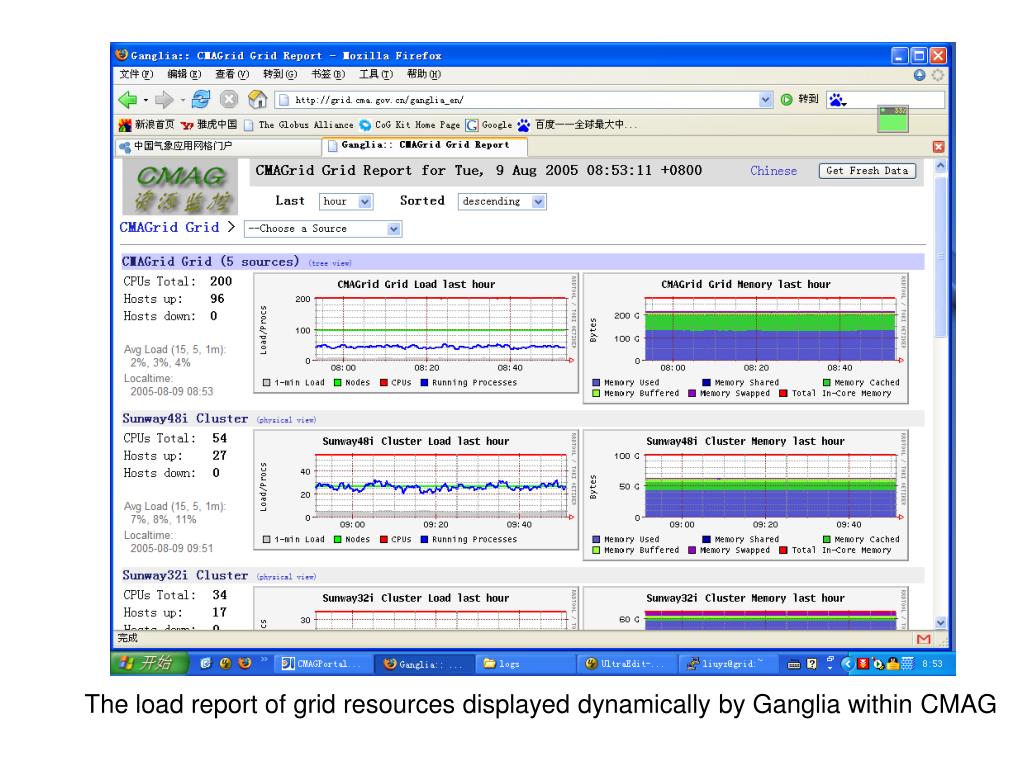The height and width of the screenshot is (768, 1024).
Task: Open the Sunway48i Cluster Load last hour graph
Action: point(416,490)
